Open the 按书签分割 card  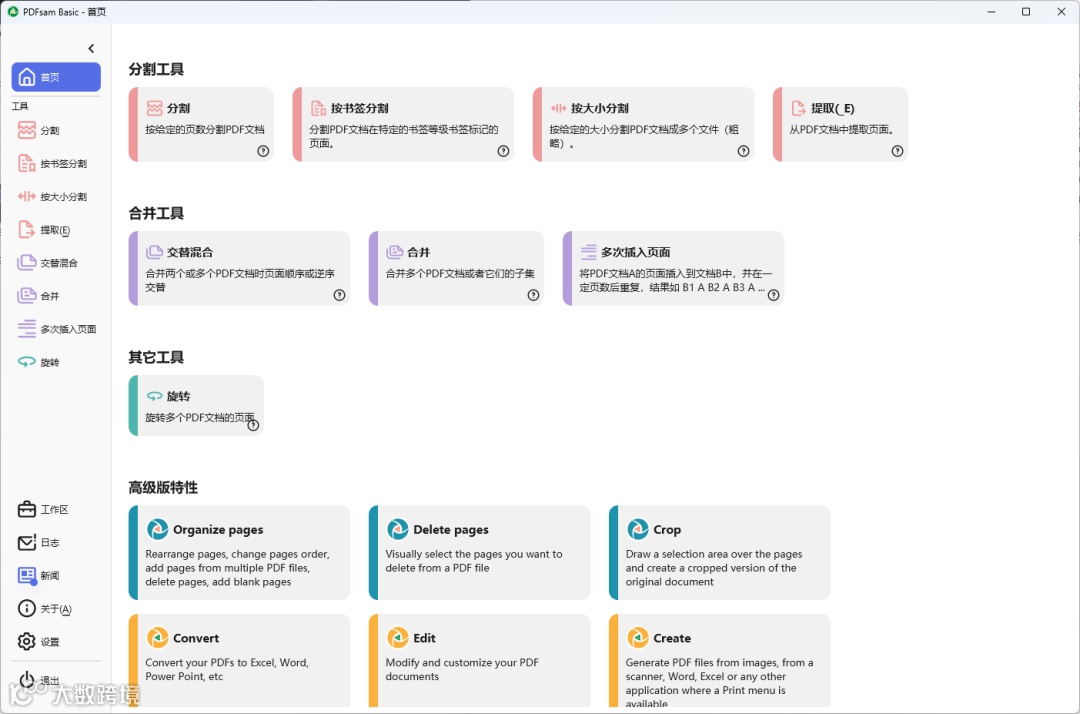[x=403, y=125]
